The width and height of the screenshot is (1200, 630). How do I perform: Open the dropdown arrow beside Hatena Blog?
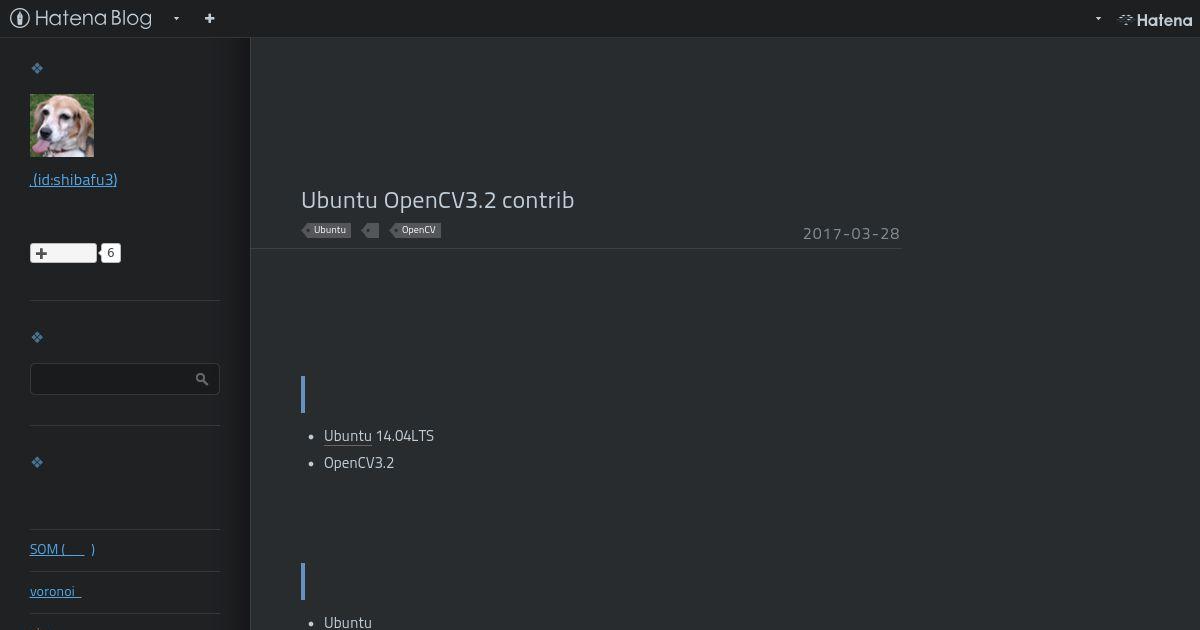point(176,18)
